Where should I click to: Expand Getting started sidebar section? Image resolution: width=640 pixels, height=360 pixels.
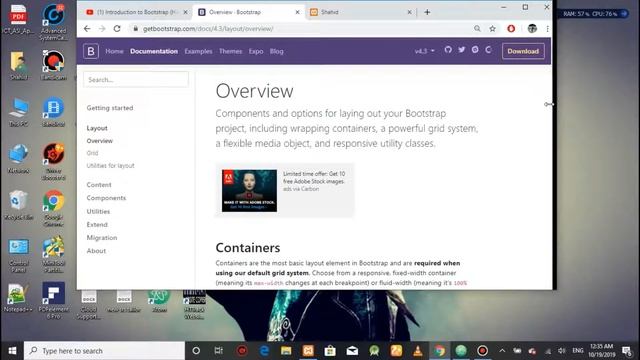pyautogui.click(x=110, y=108)
